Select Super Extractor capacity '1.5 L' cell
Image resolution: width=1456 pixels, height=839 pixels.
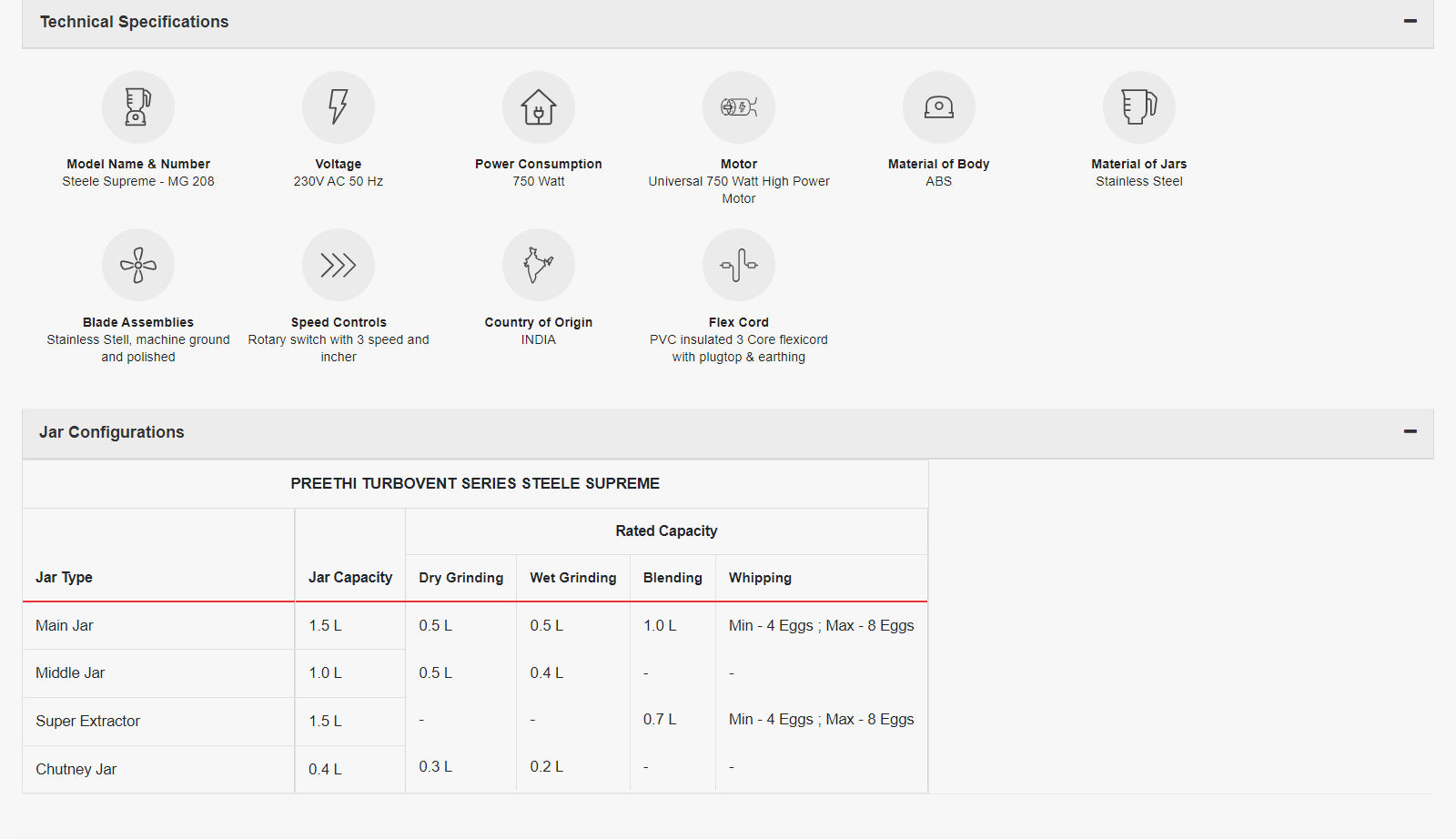[x=325, y=721]
